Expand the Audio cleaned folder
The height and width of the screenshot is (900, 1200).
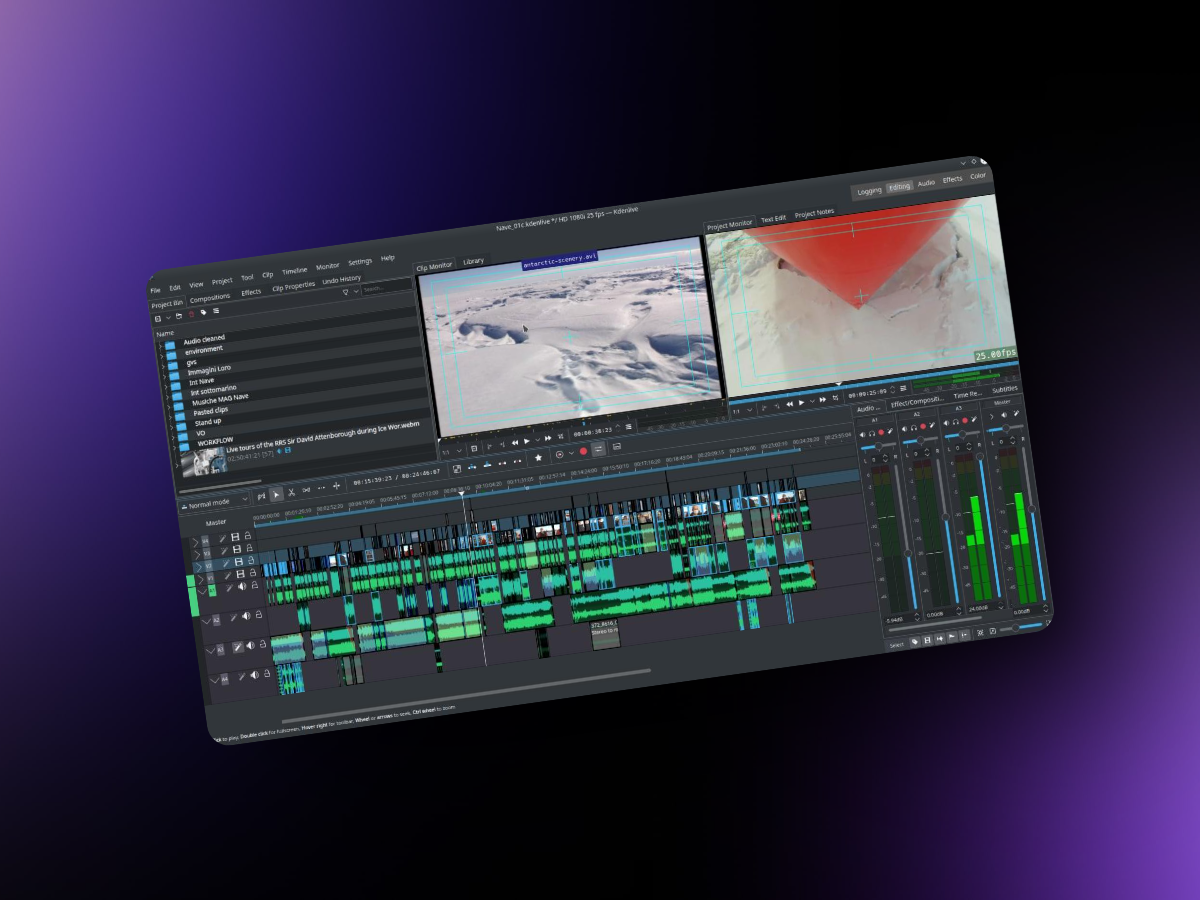[x=159, y=347]
